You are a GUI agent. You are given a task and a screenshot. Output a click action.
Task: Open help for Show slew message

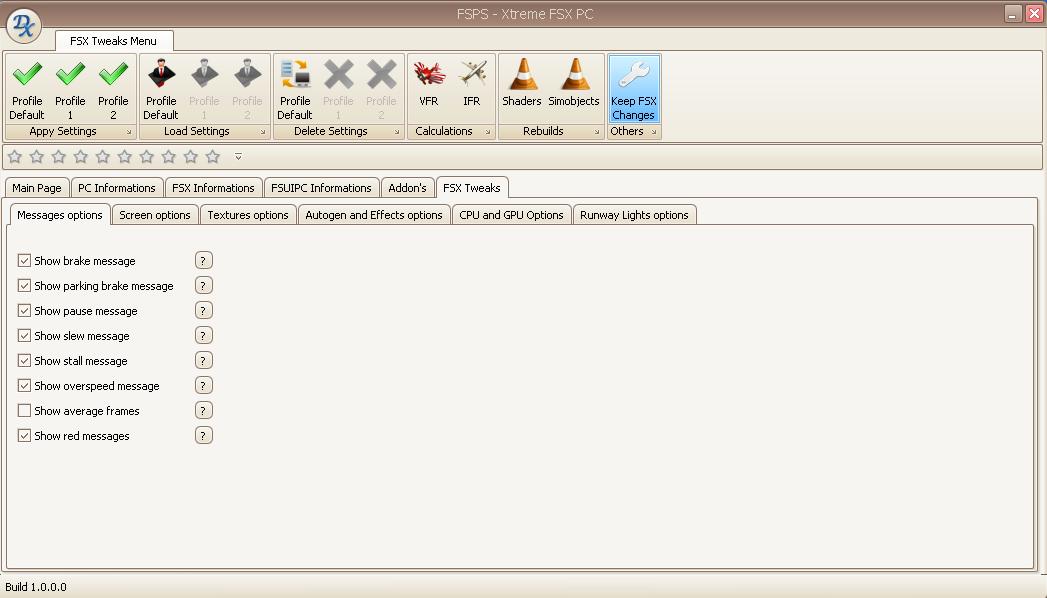204,336
